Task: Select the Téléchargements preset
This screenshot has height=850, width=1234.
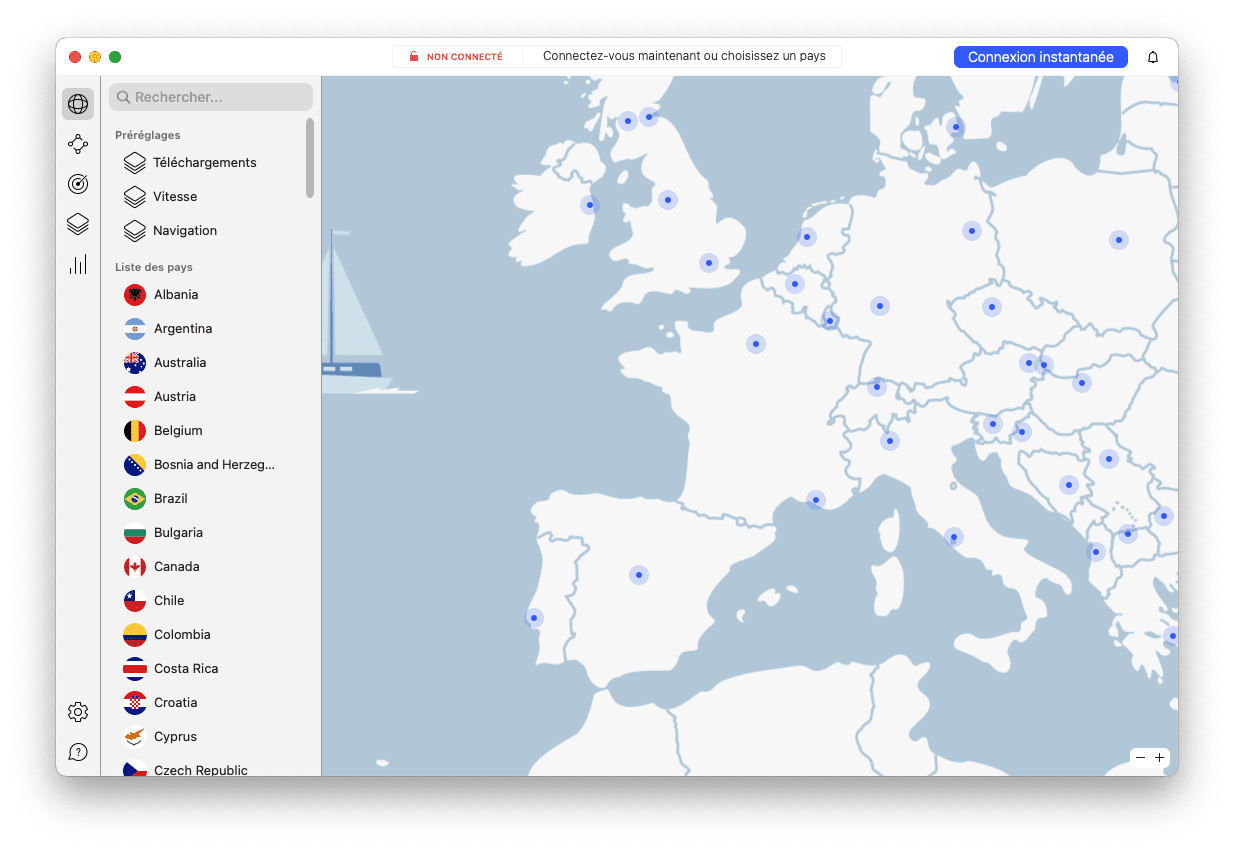Action: pyautogui.click(x=204, y=162)
